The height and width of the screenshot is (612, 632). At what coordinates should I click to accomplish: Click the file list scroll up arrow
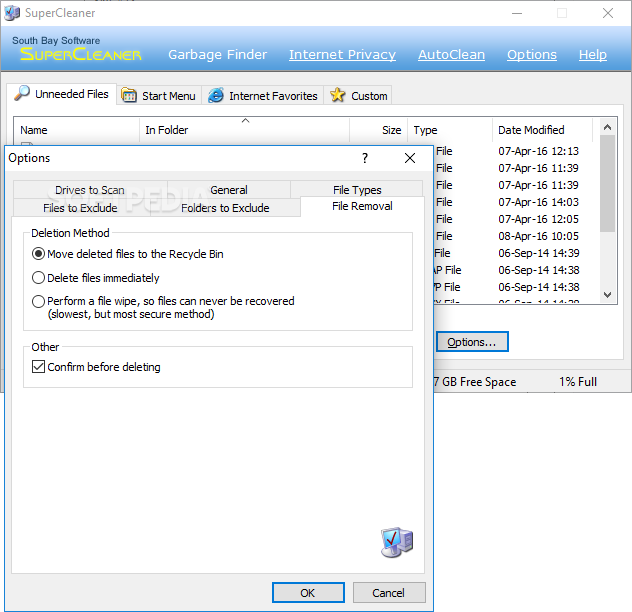pos(607,127)
